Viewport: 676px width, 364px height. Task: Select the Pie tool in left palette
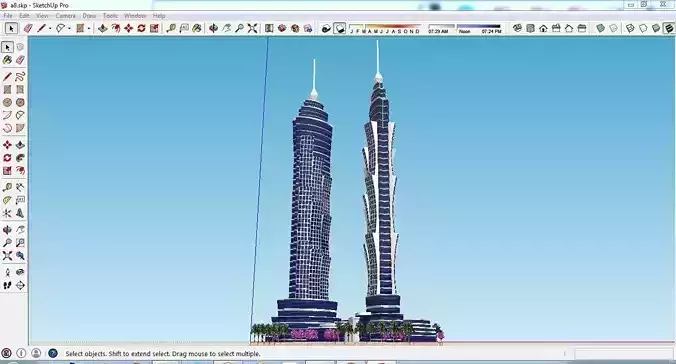[x=20, y=128]
